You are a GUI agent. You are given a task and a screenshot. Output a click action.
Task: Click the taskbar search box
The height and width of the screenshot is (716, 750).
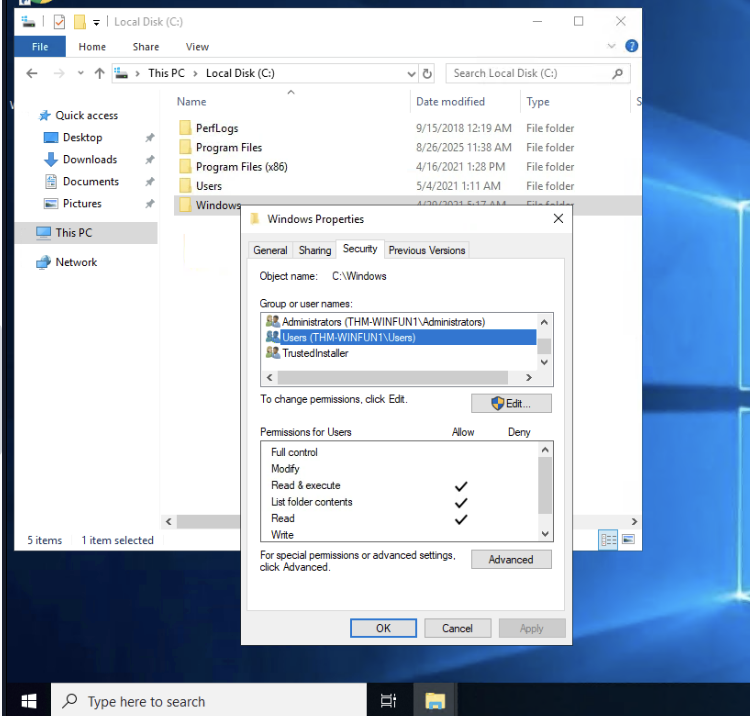209,701
